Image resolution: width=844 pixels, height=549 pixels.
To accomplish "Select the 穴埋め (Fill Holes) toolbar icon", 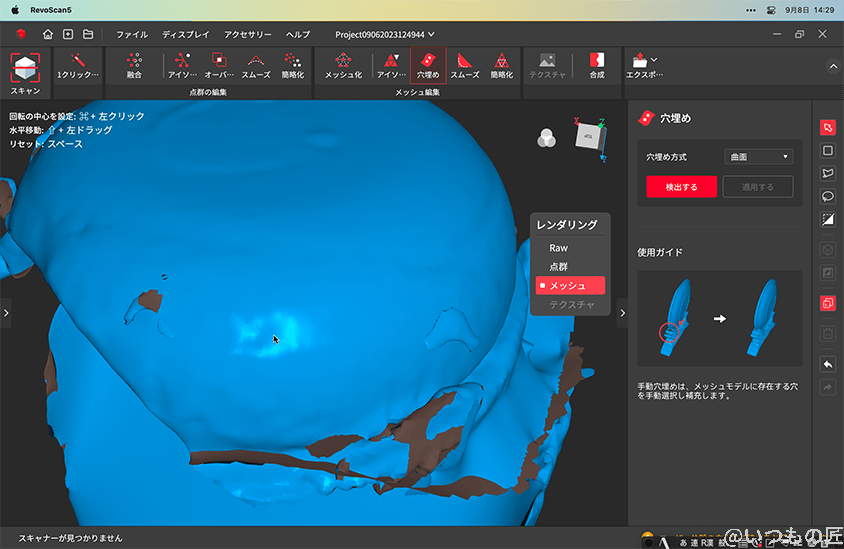I will [x=428, y=66].
